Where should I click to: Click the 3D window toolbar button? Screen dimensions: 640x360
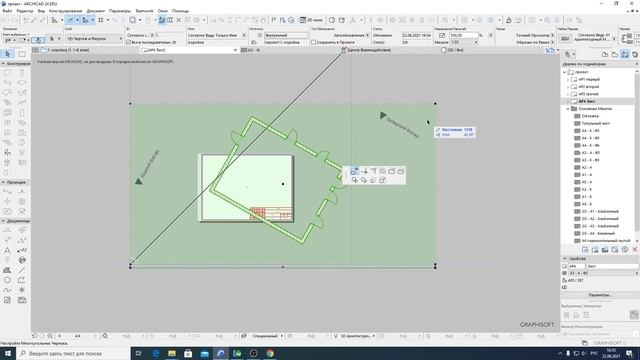[312, 20]
